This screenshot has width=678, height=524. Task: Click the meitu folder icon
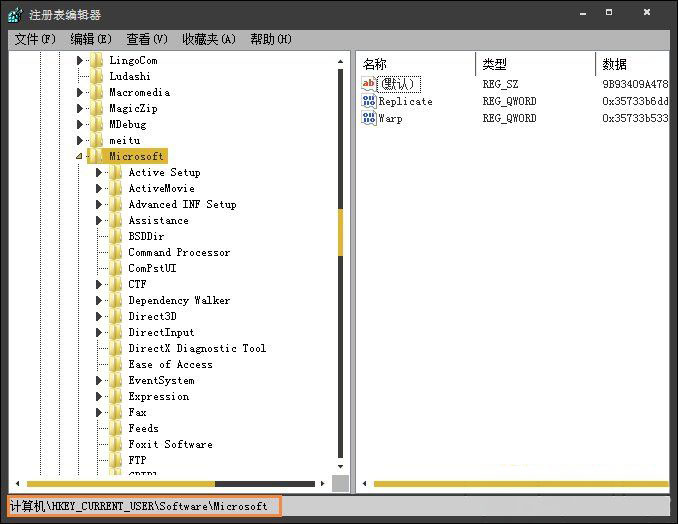(x=96, y=141)
